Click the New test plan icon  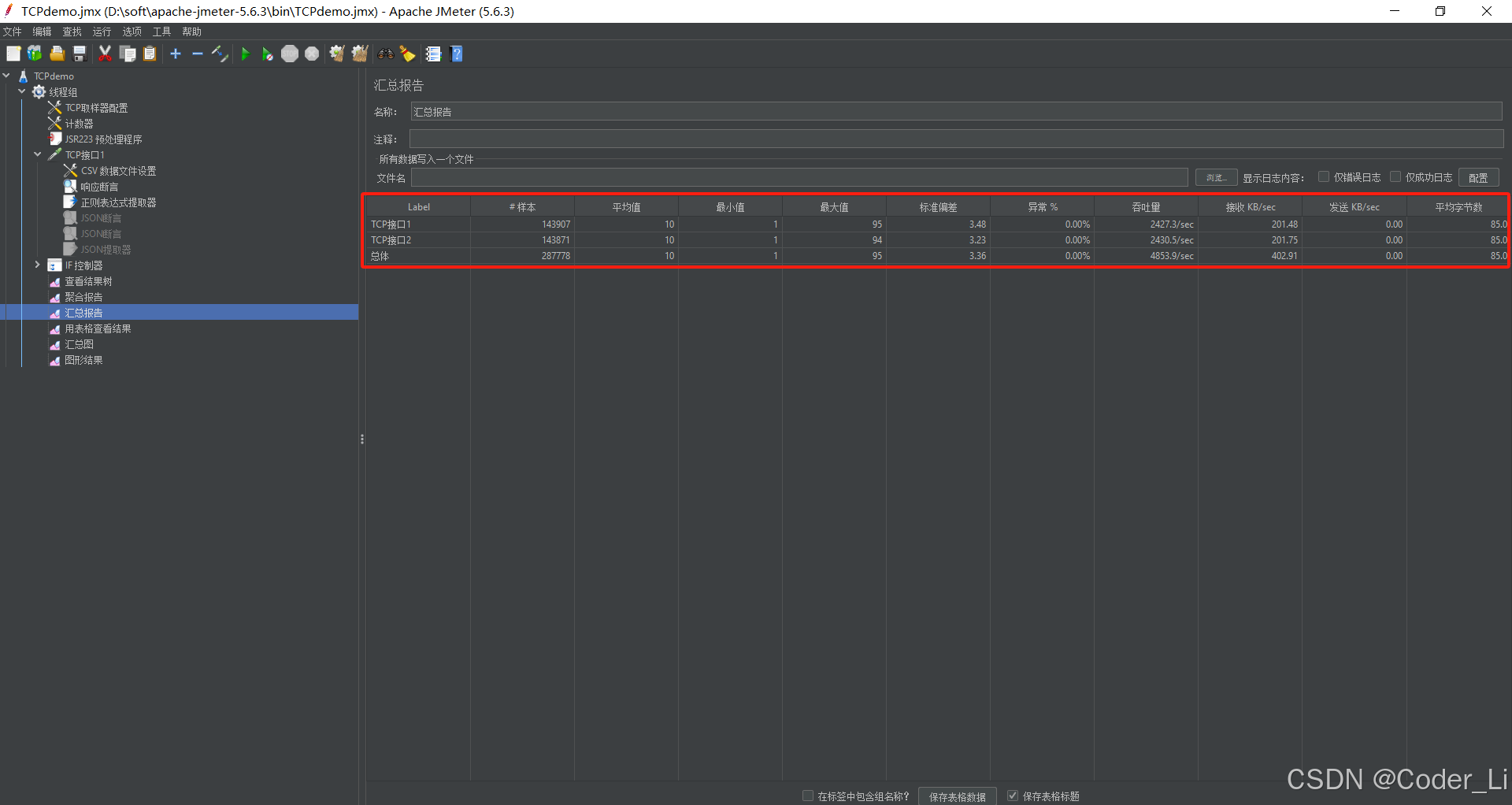pos(13,54)
